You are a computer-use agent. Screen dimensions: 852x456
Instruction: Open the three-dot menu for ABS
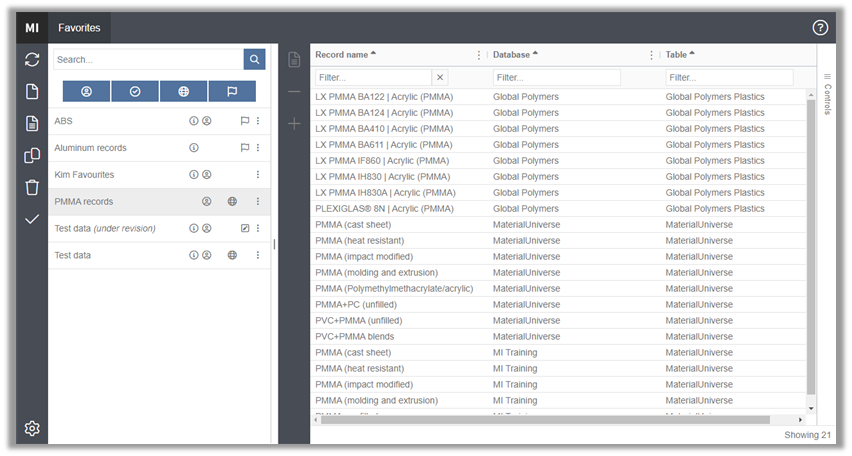pyautogui.click(x=258, y=121)
